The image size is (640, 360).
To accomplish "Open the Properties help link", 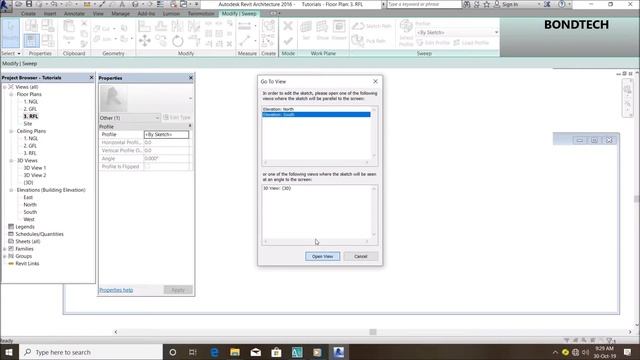I will click(x=116, y=290).
